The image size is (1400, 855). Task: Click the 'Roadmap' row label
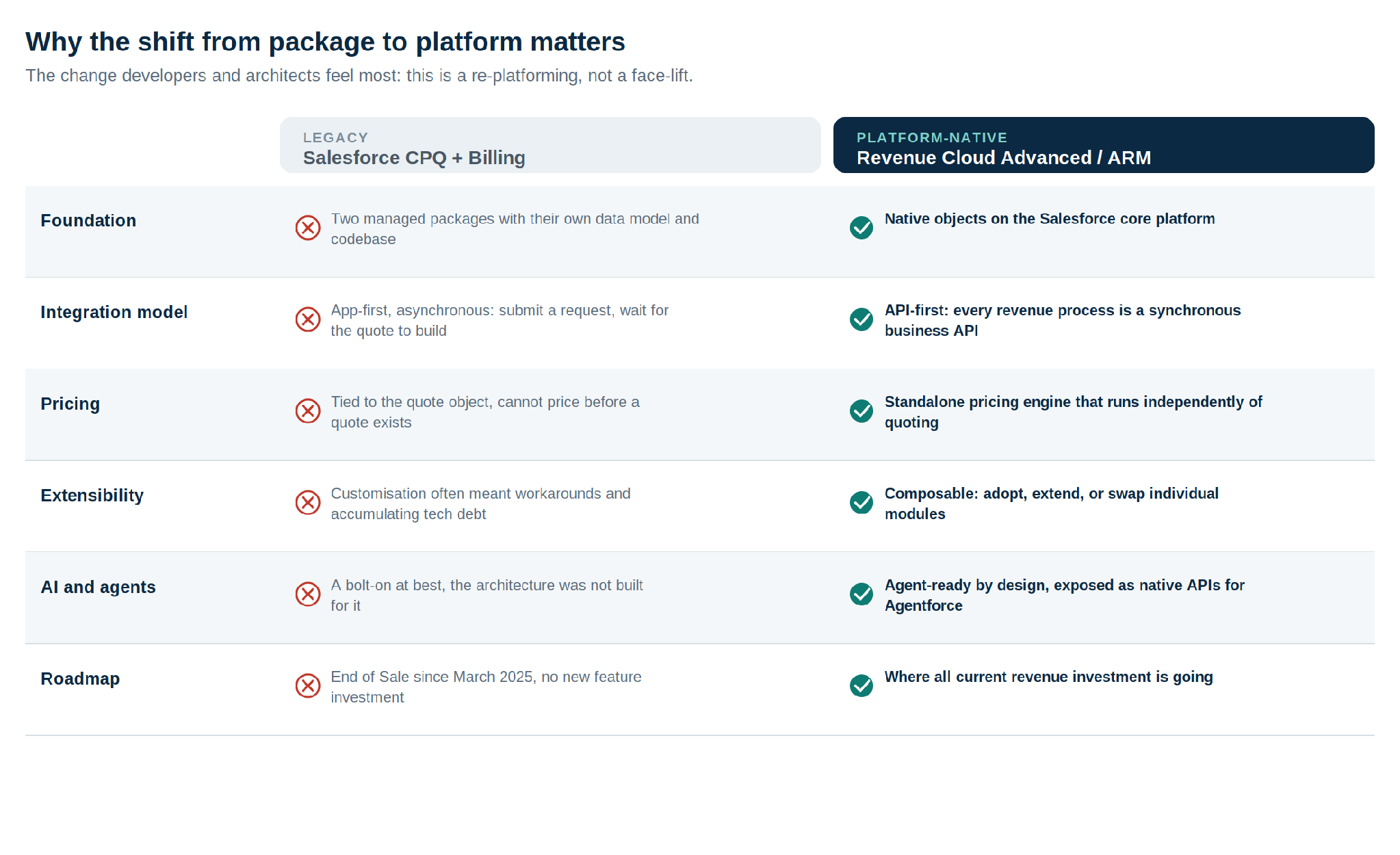[80, 679]
